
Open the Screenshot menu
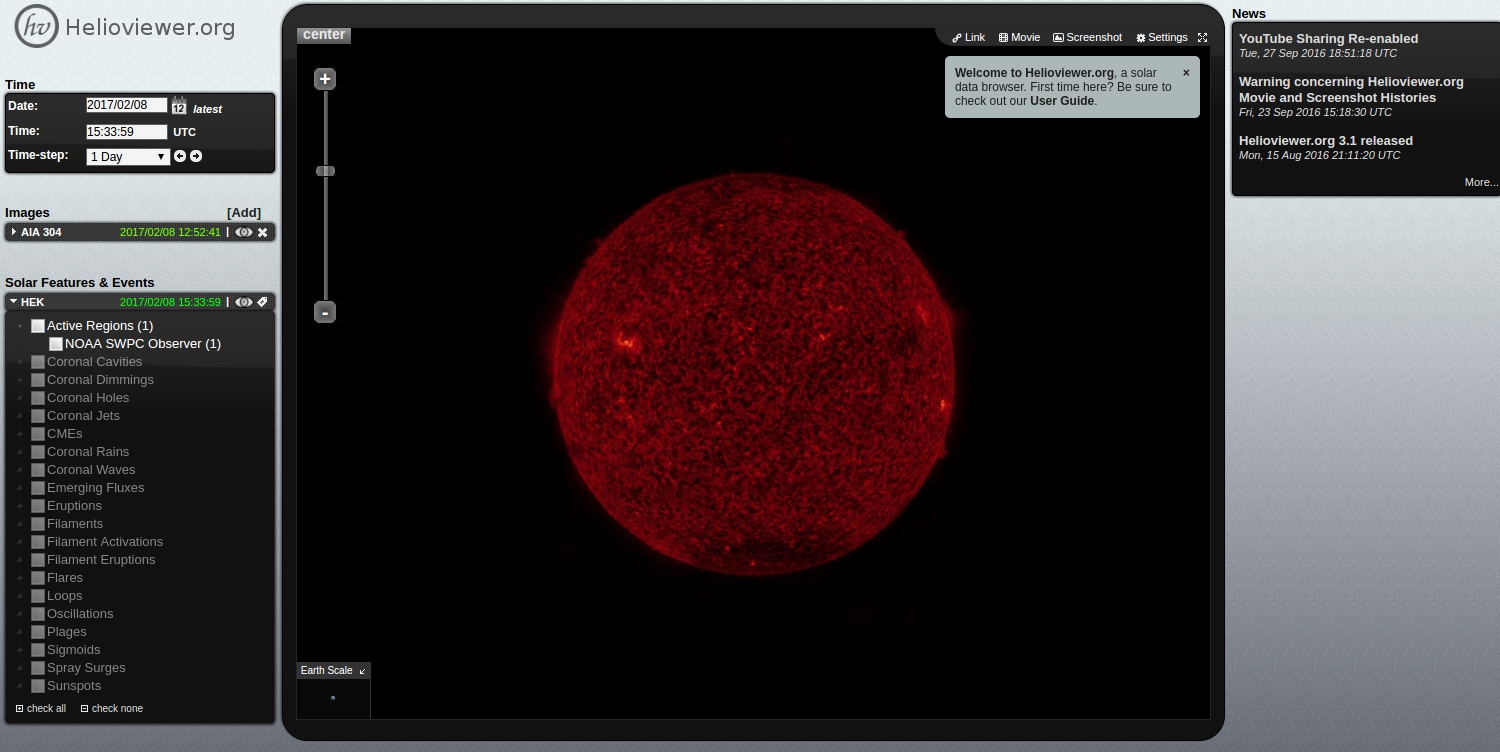pos(1087,38)
